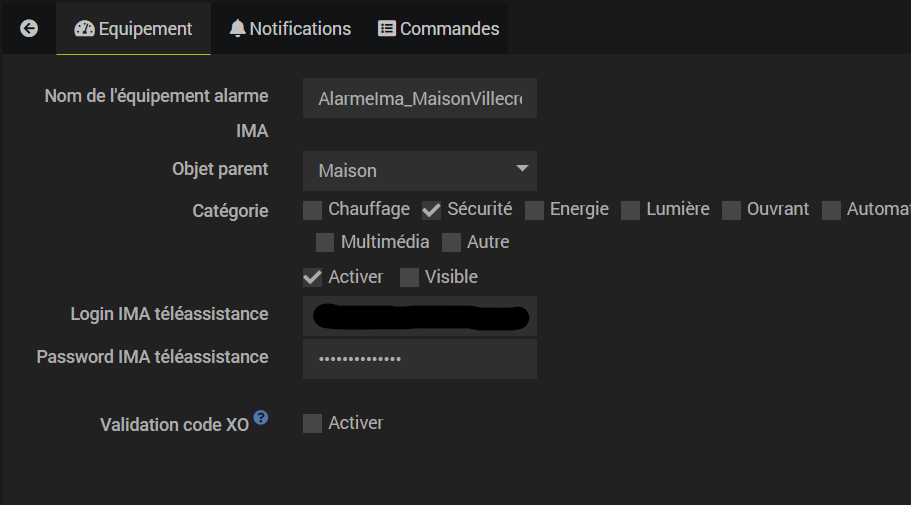
Task: Click the Validation code XO help icon
Action: pyautogui.click(x=261, y=417)
